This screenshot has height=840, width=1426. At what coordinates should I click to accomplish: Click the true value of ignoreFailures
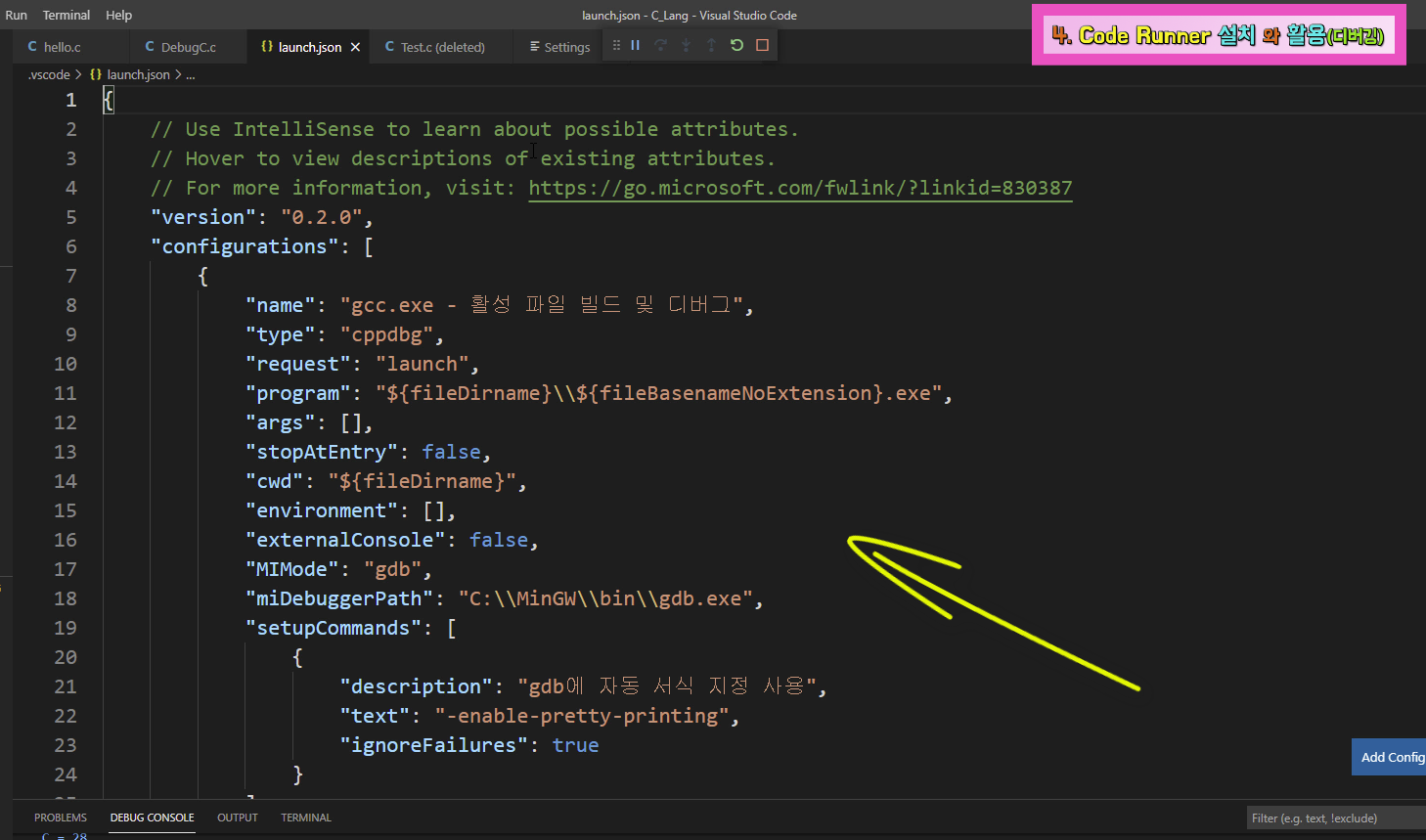575,745
